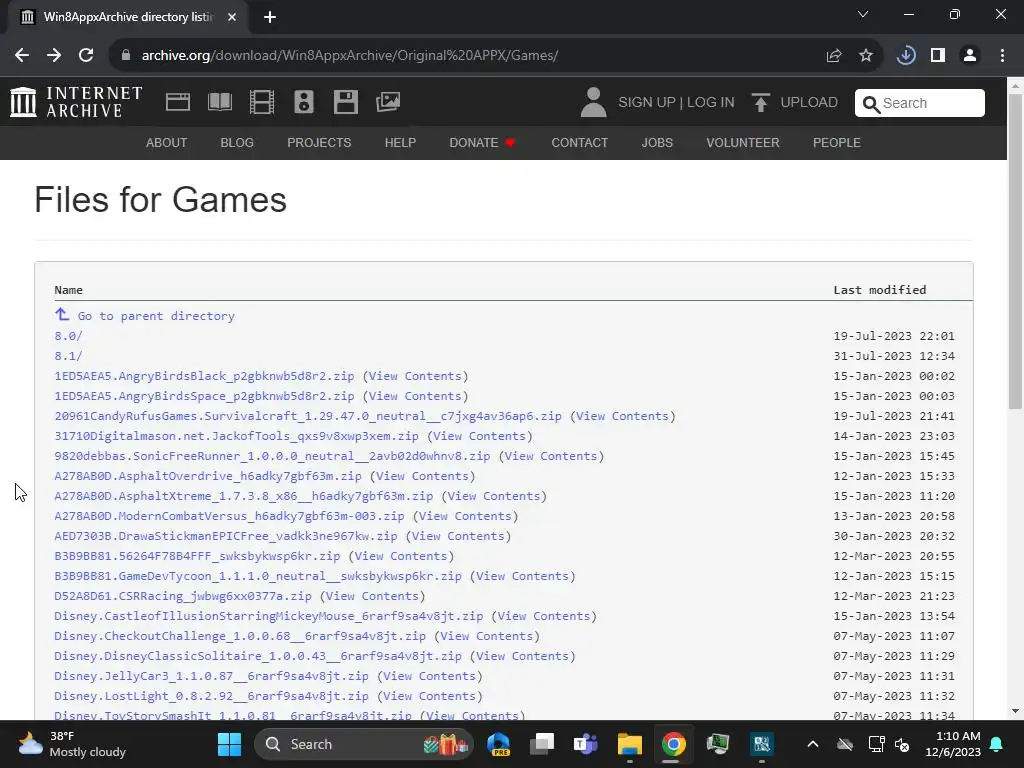View Contents of AngryBirdsSpace zip
Viewport: 1024px width, 768px height.
415,396
